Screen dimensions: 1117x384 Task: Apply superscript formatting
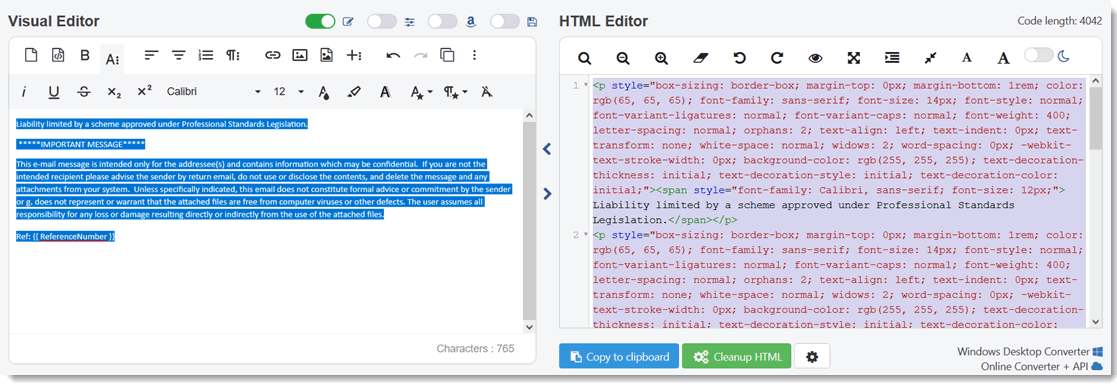tap(145, 90)
